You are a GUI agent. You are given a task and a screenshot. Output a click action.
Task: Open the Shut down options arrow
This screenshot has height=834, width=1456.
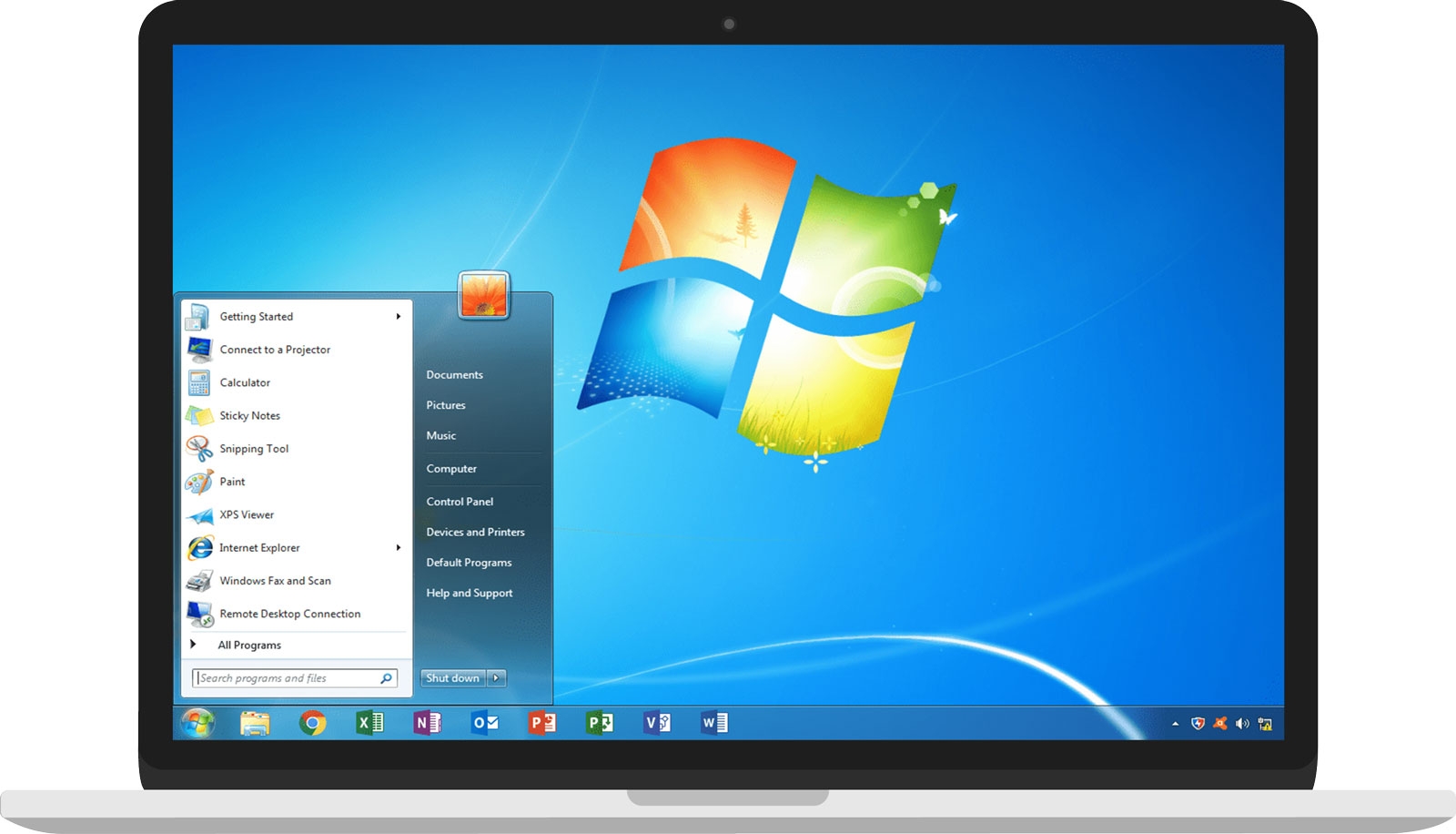[496, 678]
